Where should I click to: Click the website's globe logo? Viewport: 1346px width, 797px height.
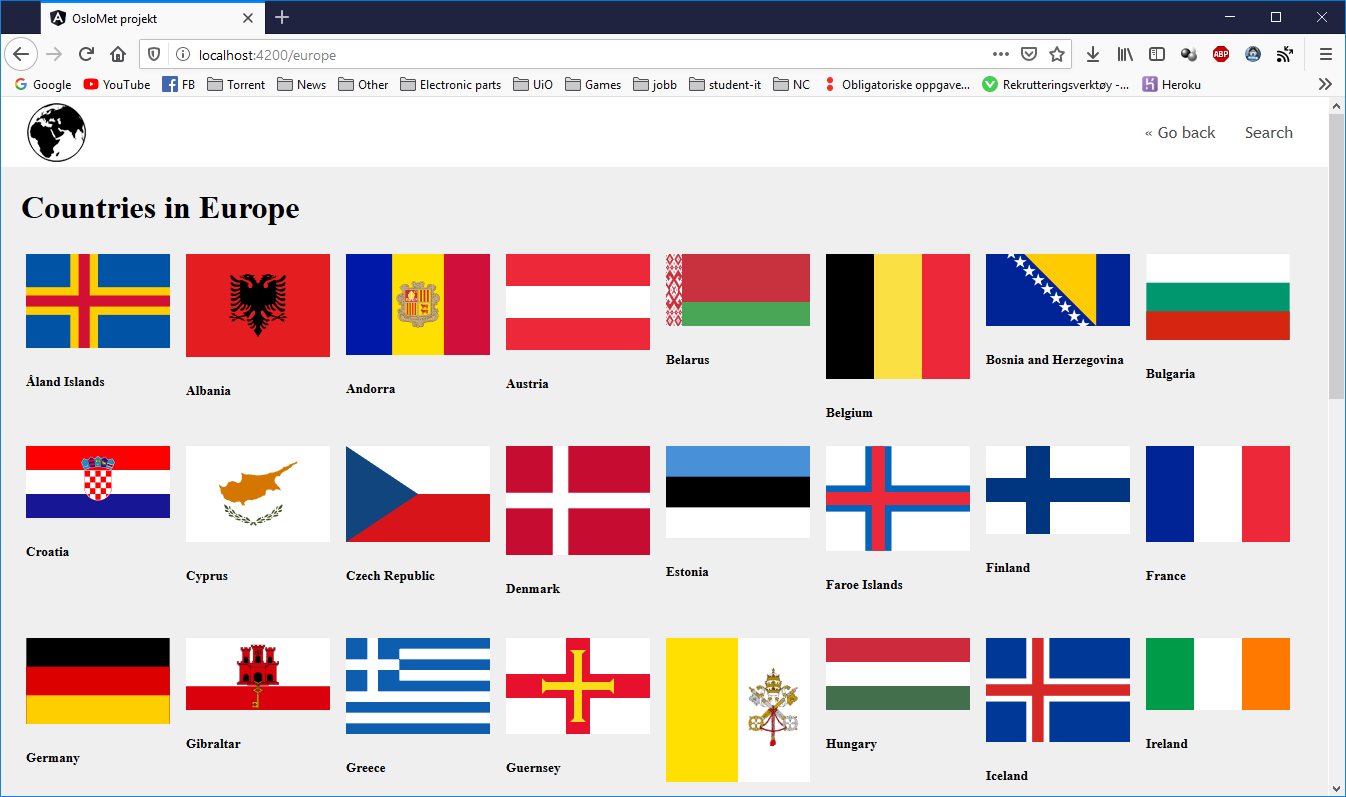pyautogui.click(x=56, y=131)
